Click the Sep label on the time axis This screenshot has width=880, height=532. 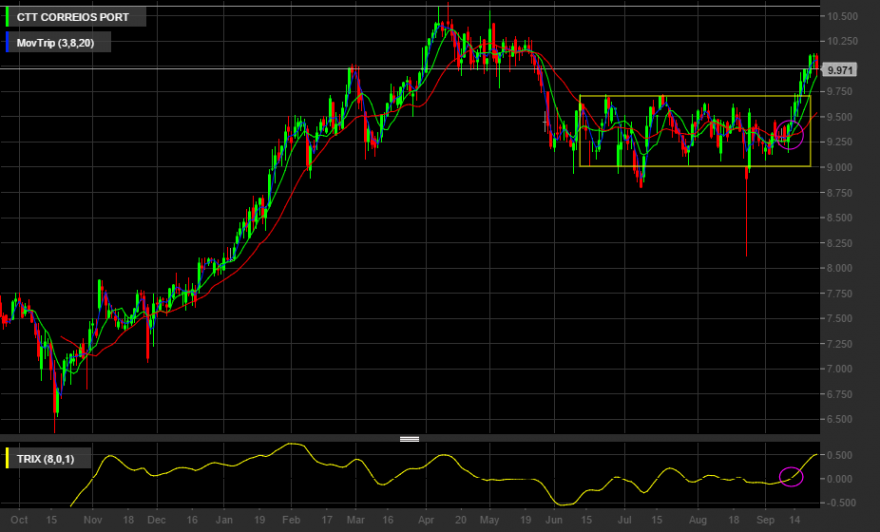click(x=766, y=520)
